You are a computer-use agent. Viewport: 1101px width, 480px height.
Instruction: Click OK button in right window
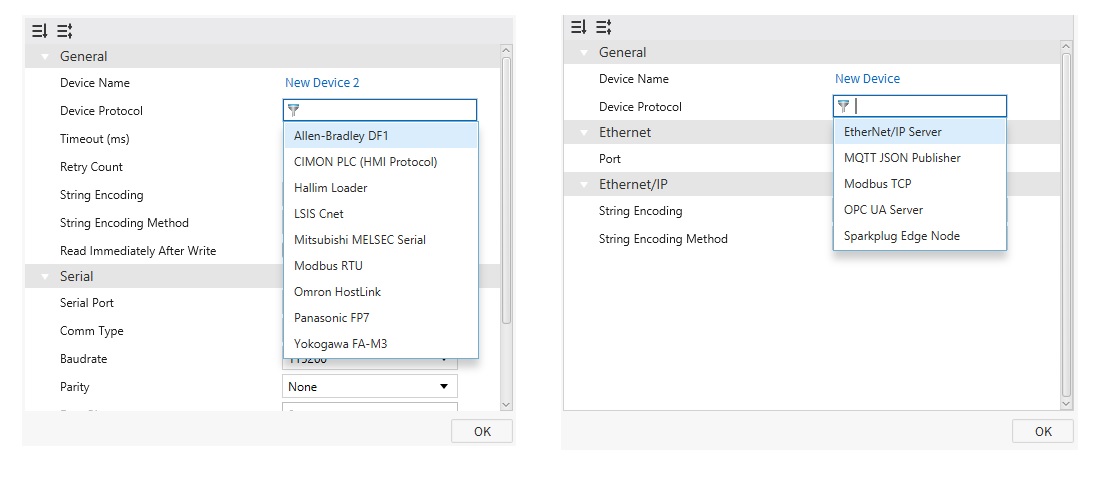click(1043, 432)
